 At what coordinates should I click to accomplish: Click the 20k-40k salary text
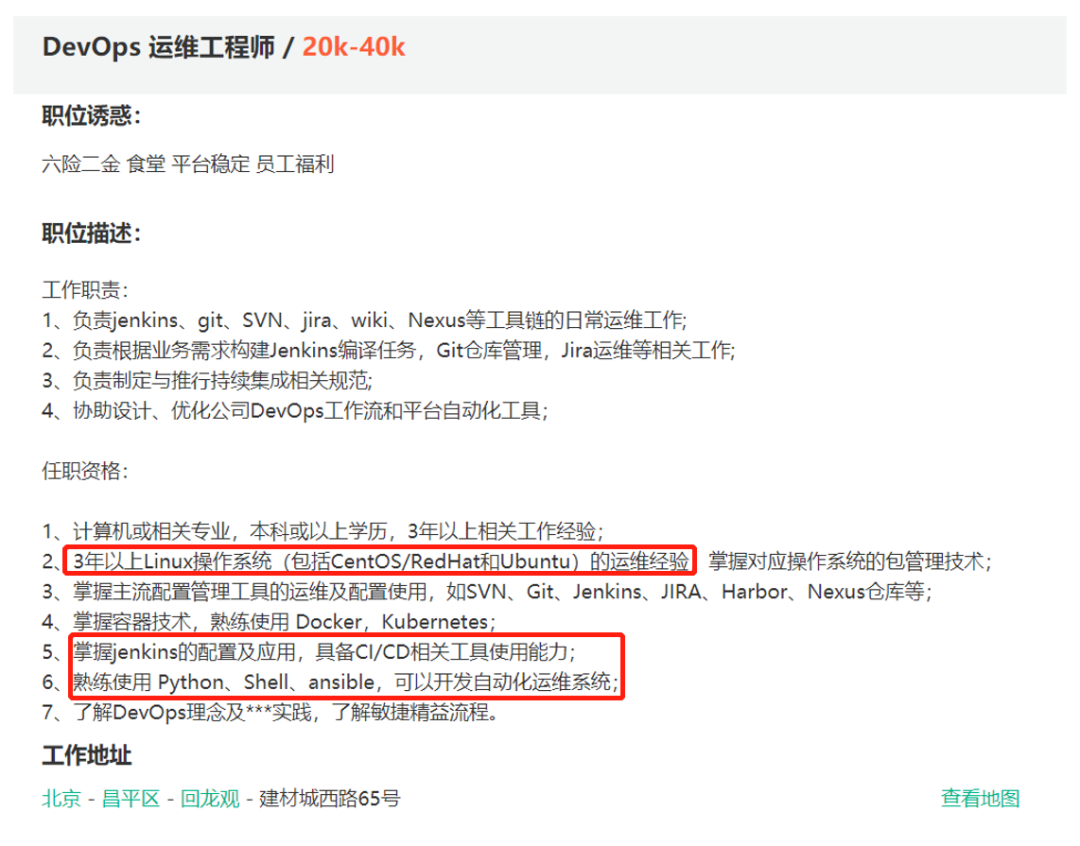pos(353,47)
